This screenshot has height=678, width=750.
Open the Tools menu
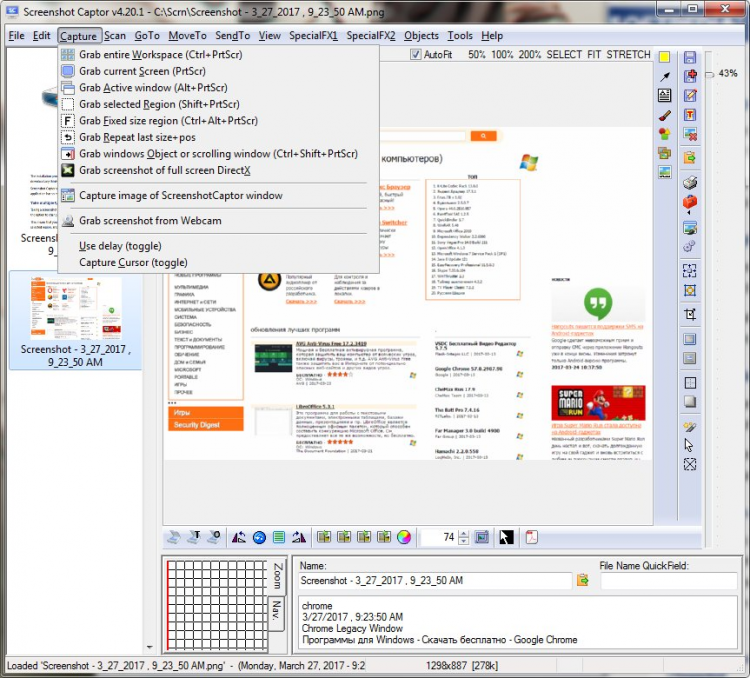click(x=460, y=36)
